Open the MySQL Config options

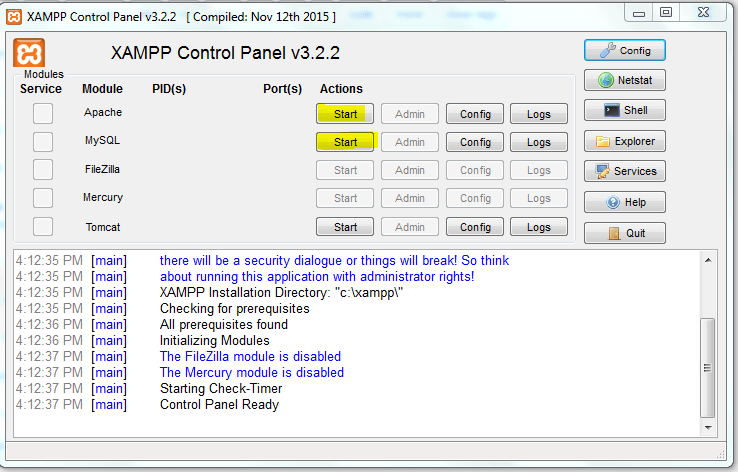click(x=475, y=142)
